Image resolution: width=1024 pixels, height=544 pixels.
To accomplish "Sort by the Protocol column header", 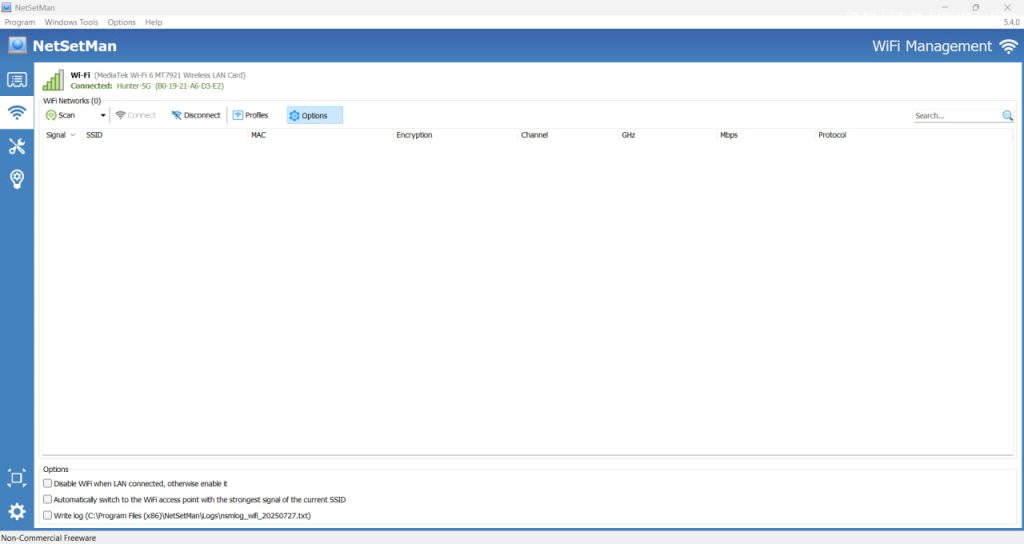I will pos(832,135).
